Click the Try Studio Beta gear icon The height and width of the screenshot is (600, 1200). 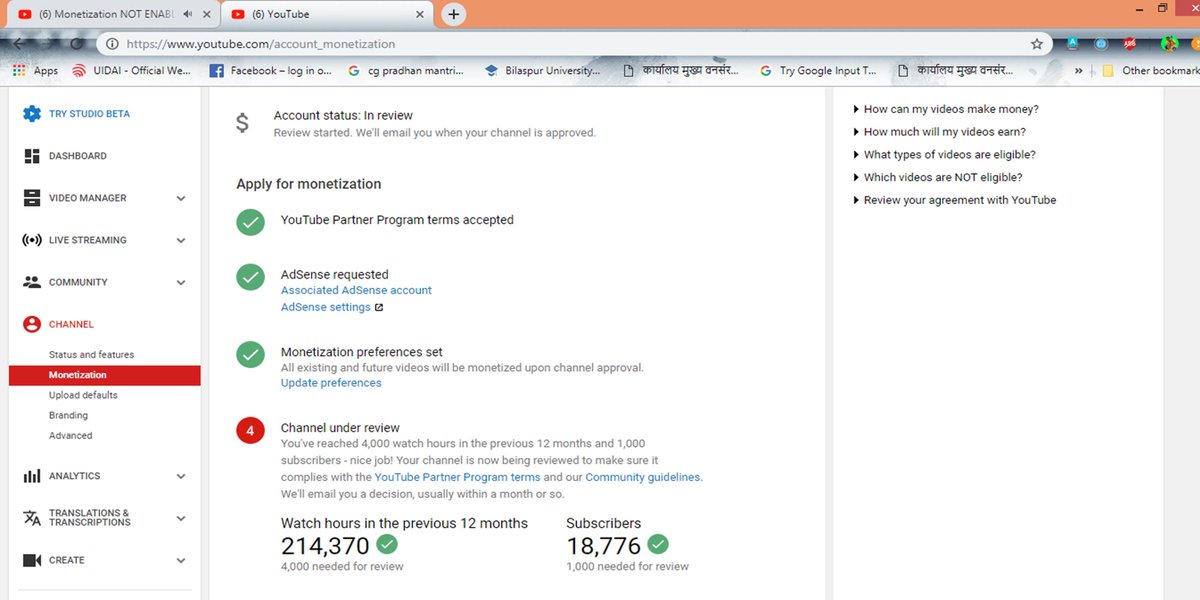point(32,114)
